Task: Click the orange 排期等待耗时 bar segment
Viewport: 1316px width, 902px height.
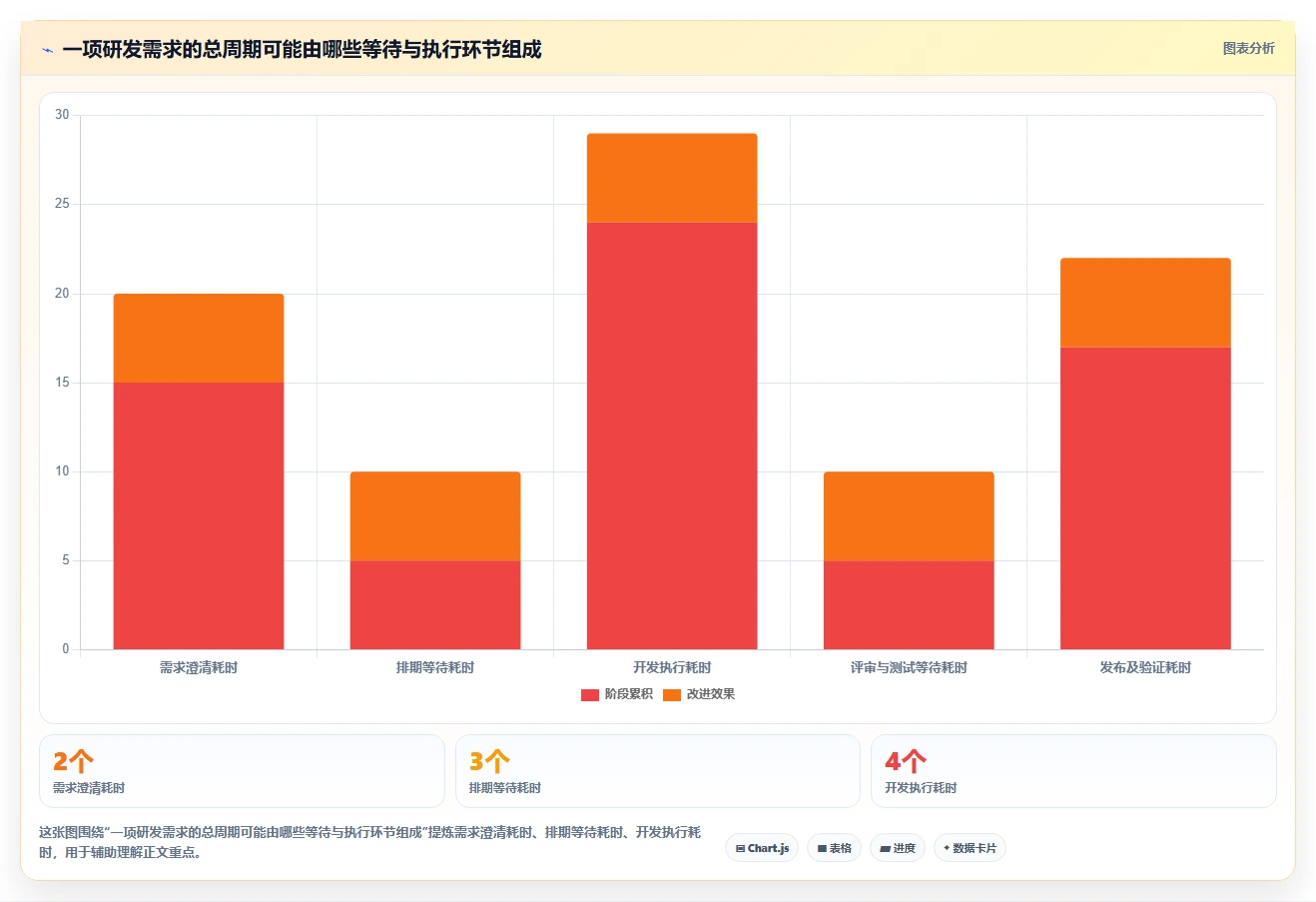Action: pyautogui.click(x=435, y=515)
